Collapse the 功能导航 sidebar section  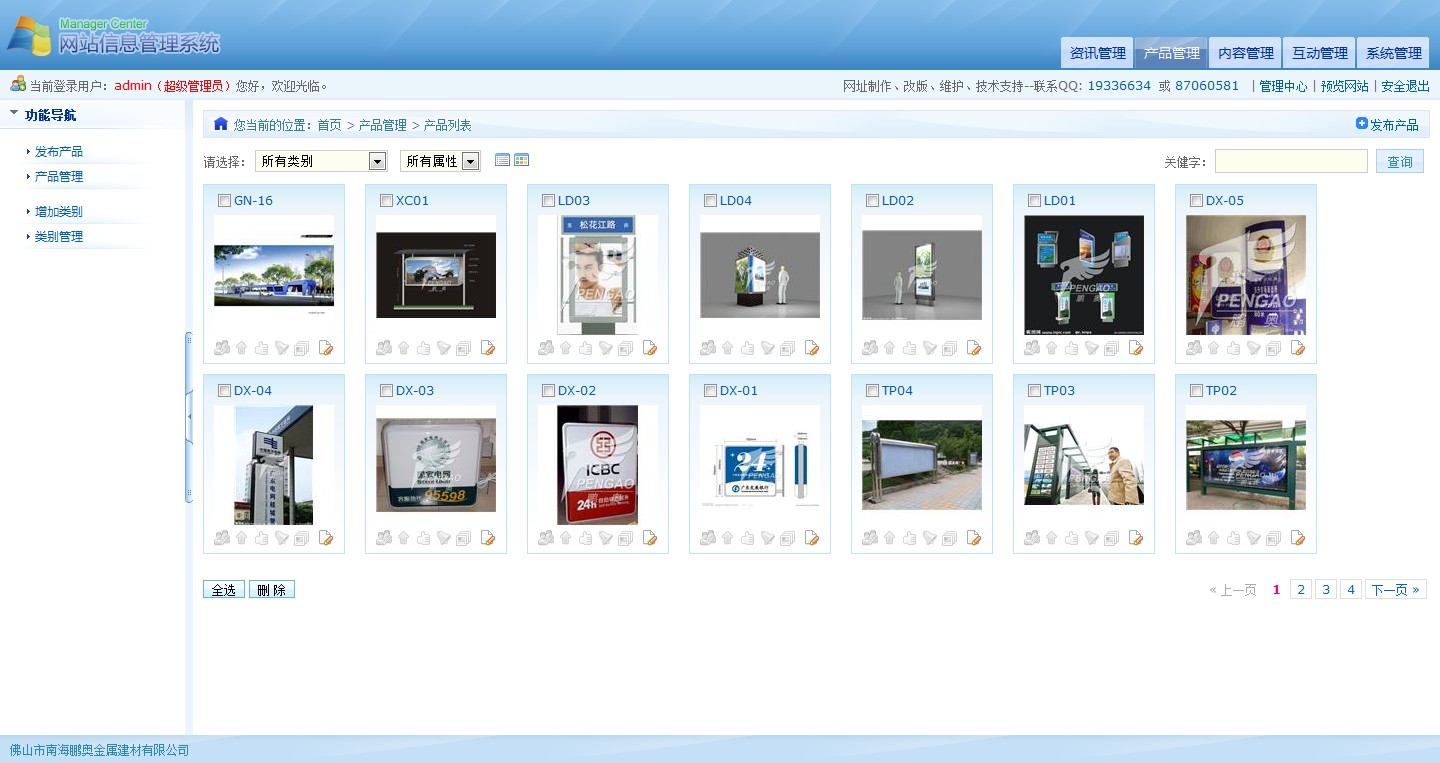tap(14, 114)
